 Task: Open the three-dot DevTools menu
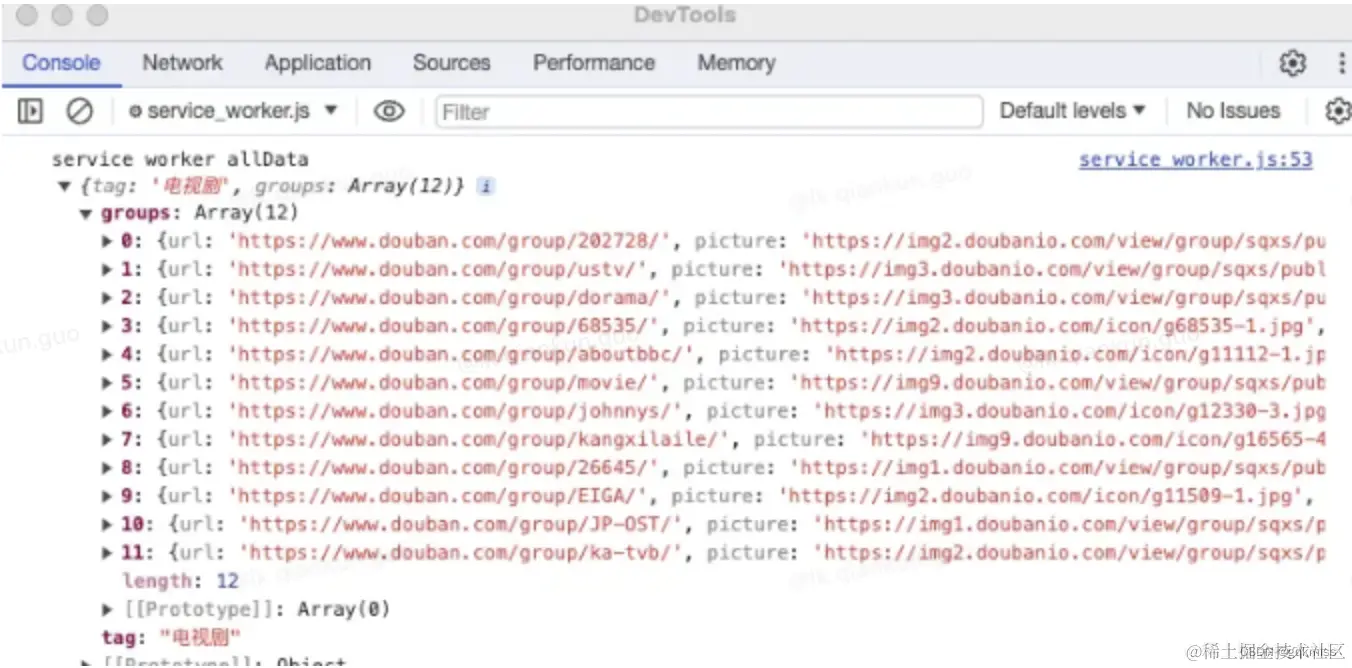click(x=1341, y=63)
